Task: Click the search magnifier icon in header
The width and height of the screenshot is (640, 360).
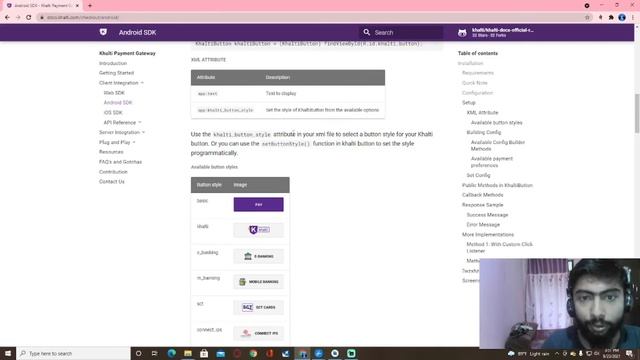Action: coord(367,32)
